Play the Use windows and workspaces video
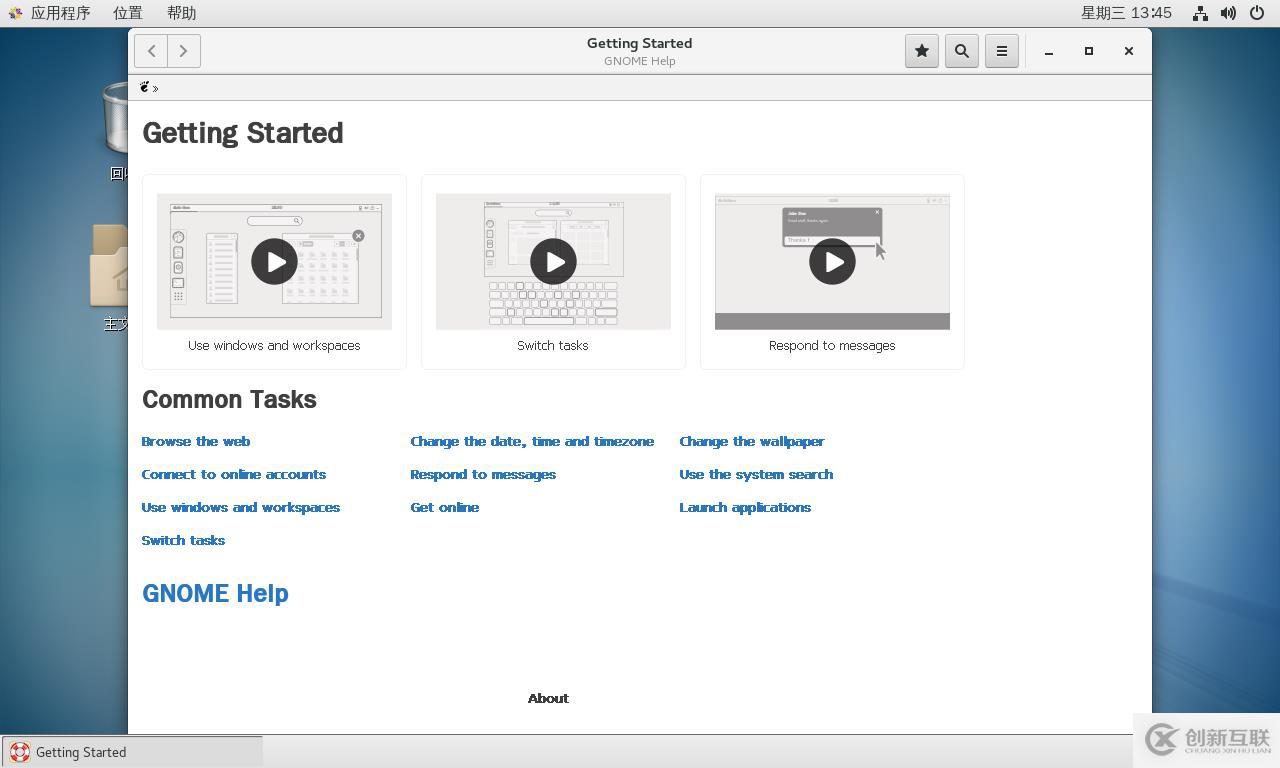1280x768 pixels. pyautogui.click(x=274, y=262)
